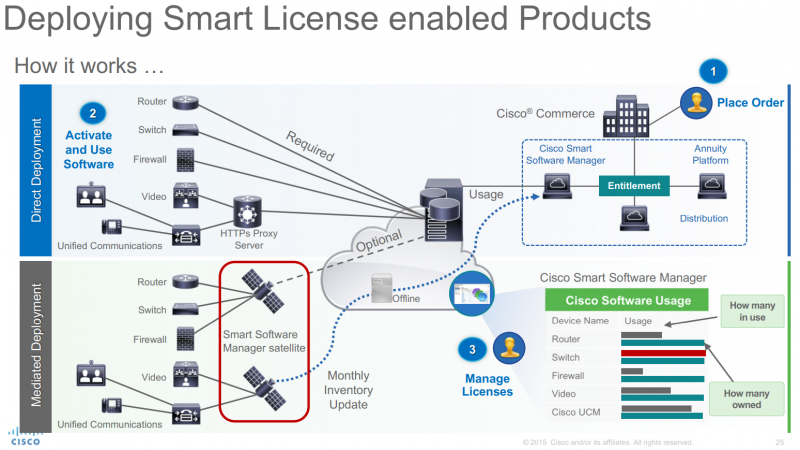Click the Switch icon in Direct Deployment

click(x=185, y=130)
